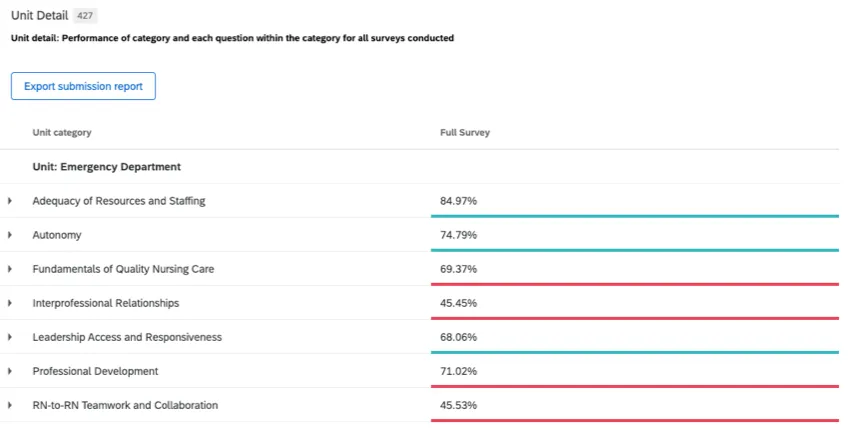This screenshot has width=850, height=433.
Task: Click the Export submission report button
Action: 83,87
